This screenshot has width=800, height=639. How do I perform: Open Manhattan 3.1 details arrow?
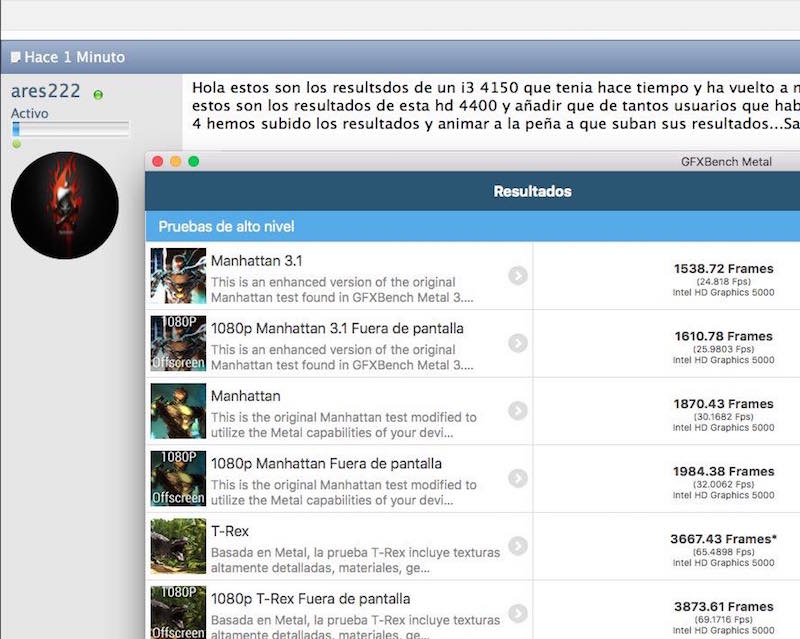pos(518,276)
